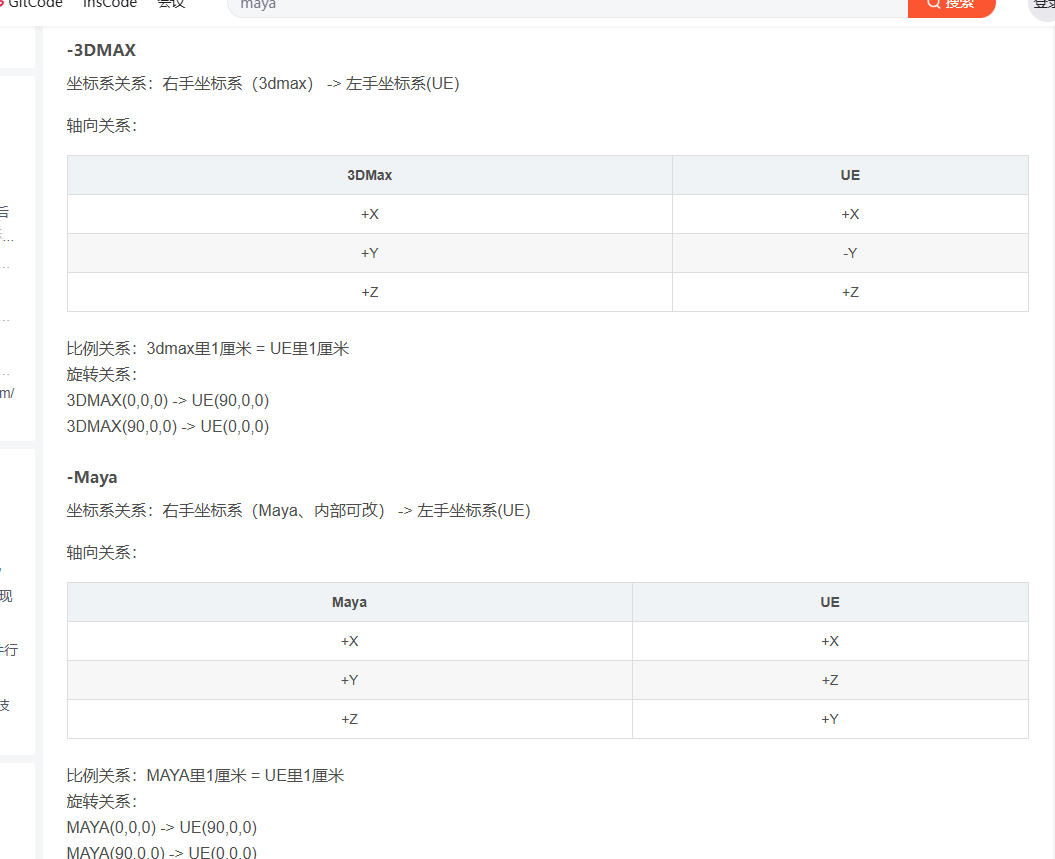Click the UE header of the Maya table

coord(829,602)
